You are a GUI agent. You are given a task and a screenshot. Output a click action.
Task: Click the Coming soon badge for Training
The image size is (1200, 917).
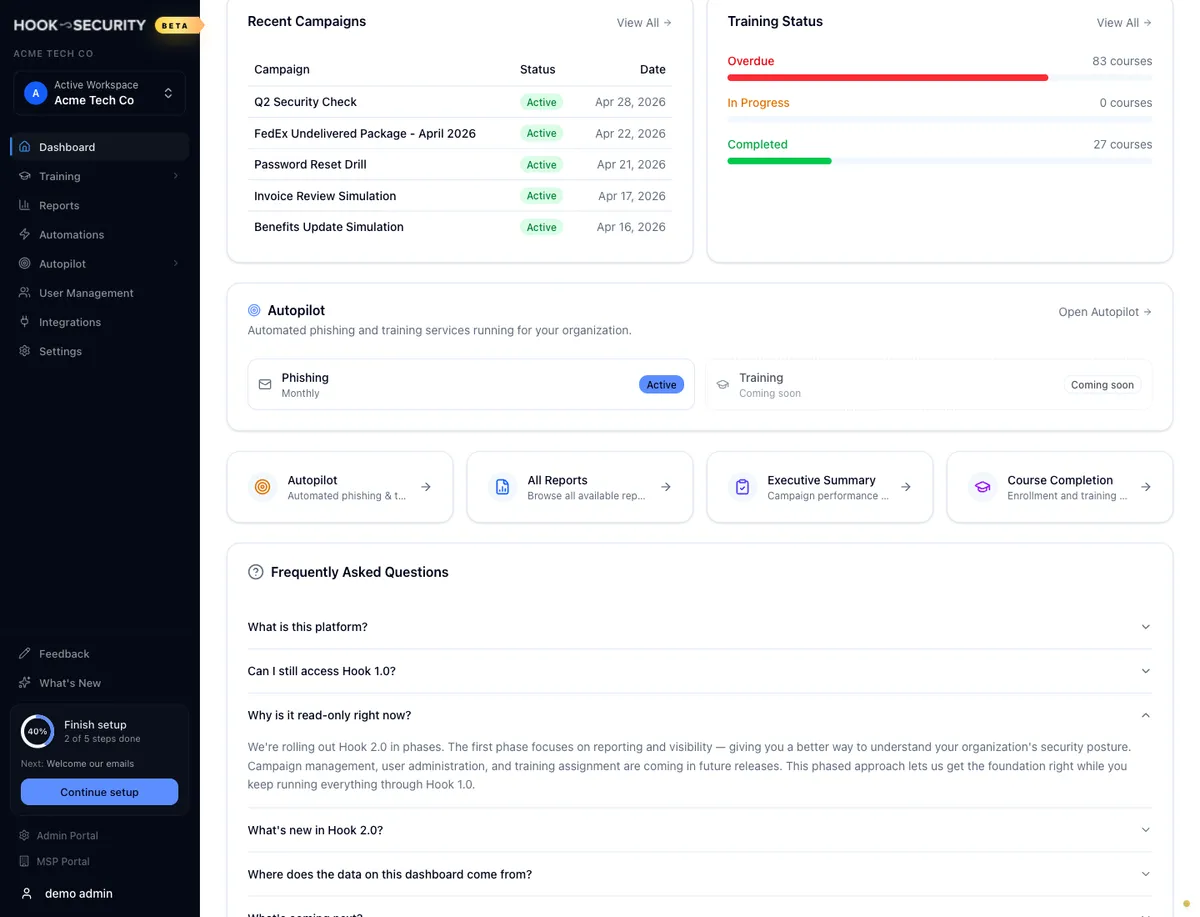pos(1102,385)
